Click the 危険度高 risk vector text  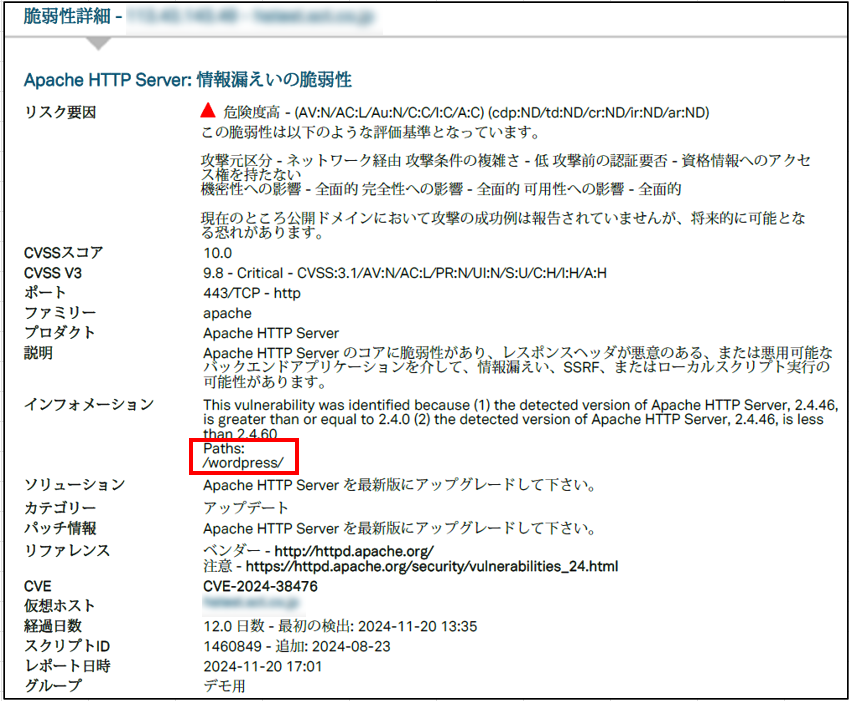(466, 113)
